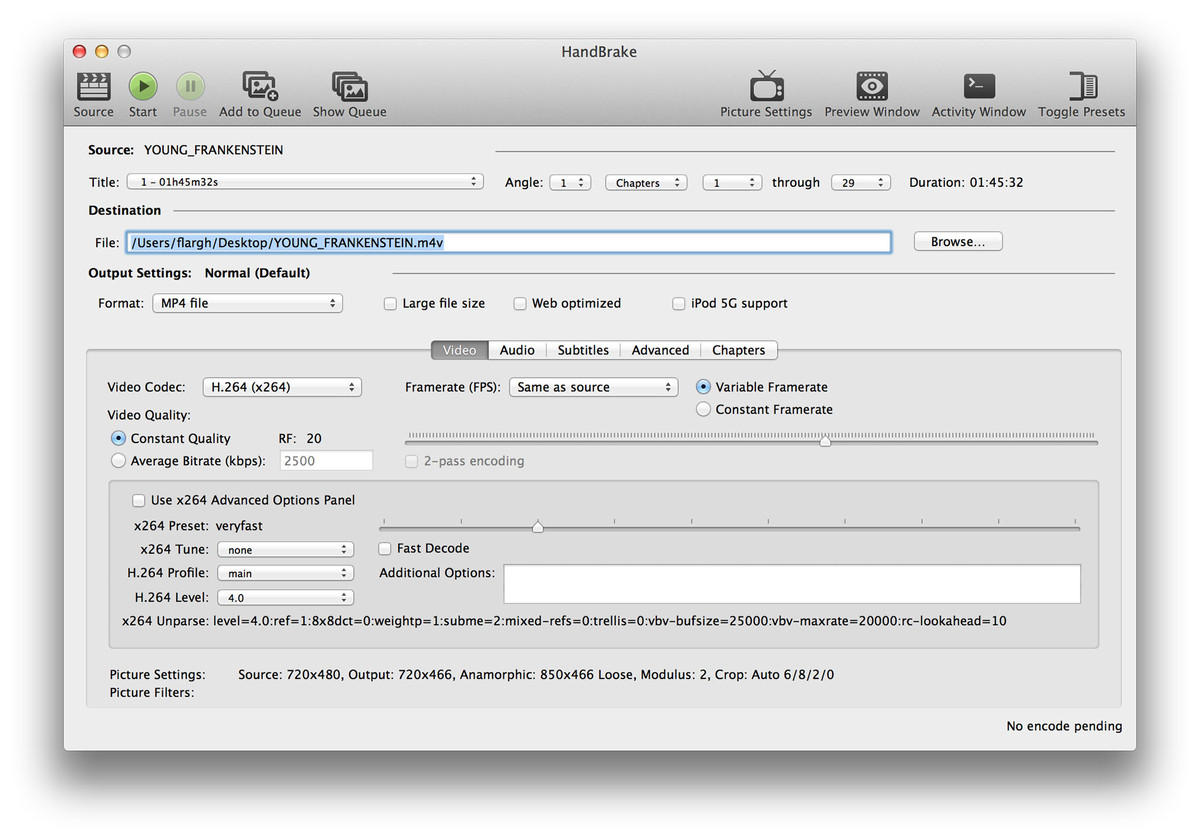Close the HandBrake window with the red button
Viewport: 1200px width, 839px height.
(81, 51)
